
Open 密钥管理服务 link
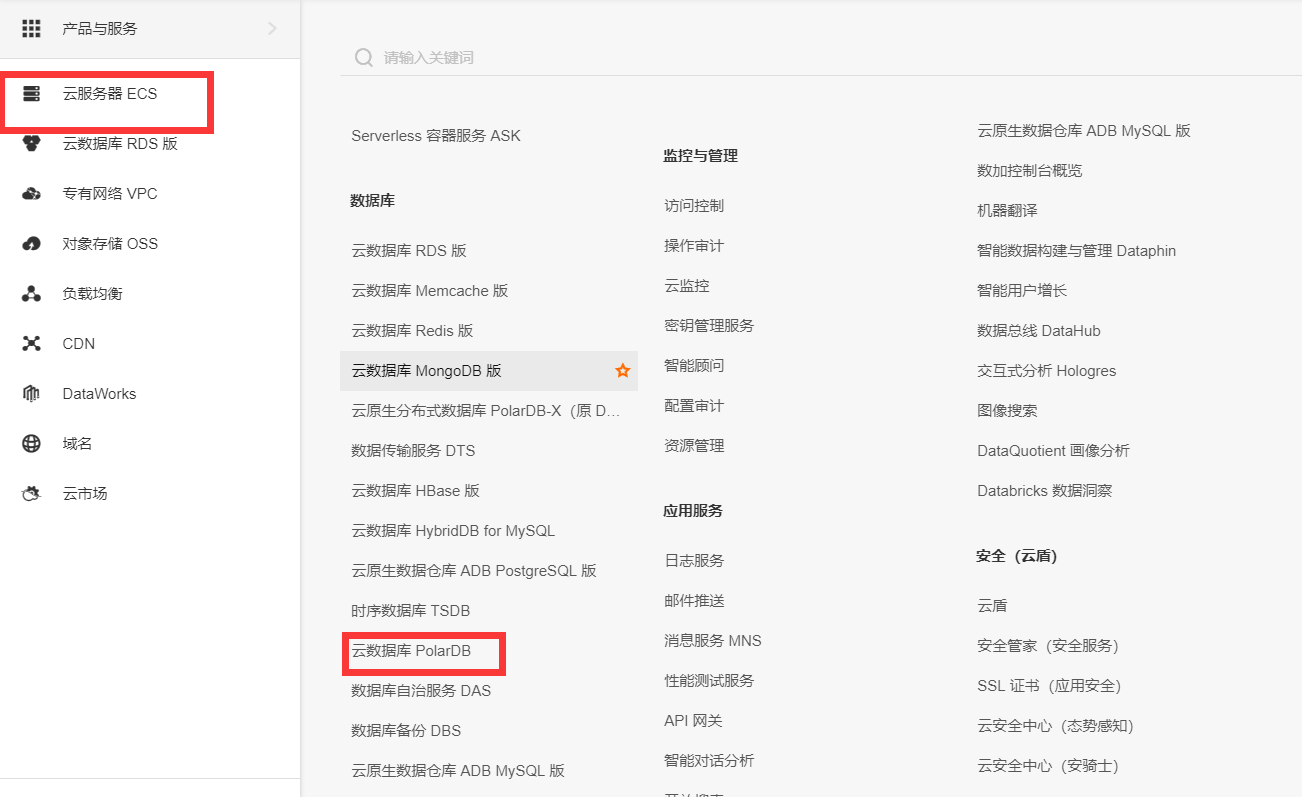pos(709,326)
